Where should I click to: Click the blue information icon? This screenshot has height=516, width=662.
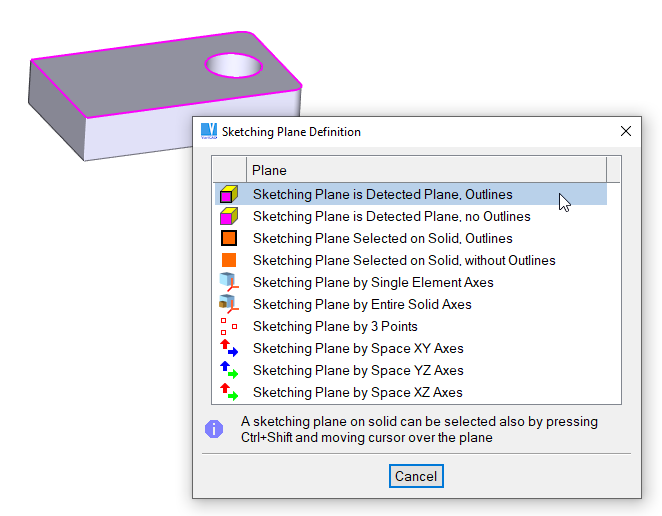214,429
